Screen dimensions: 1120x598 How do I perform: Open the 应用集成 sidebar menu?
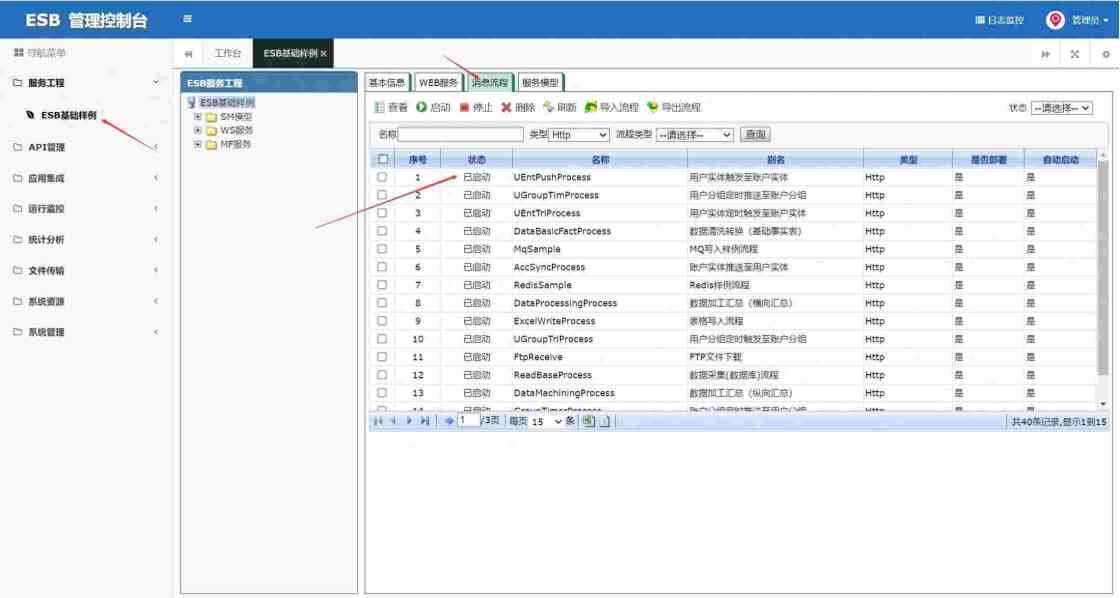[86, 178]
